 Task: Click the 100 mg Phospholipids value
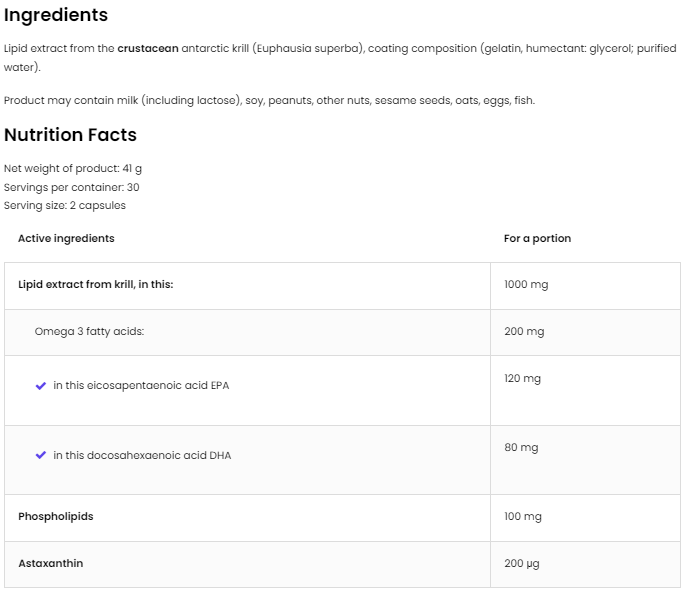(523, 516)
